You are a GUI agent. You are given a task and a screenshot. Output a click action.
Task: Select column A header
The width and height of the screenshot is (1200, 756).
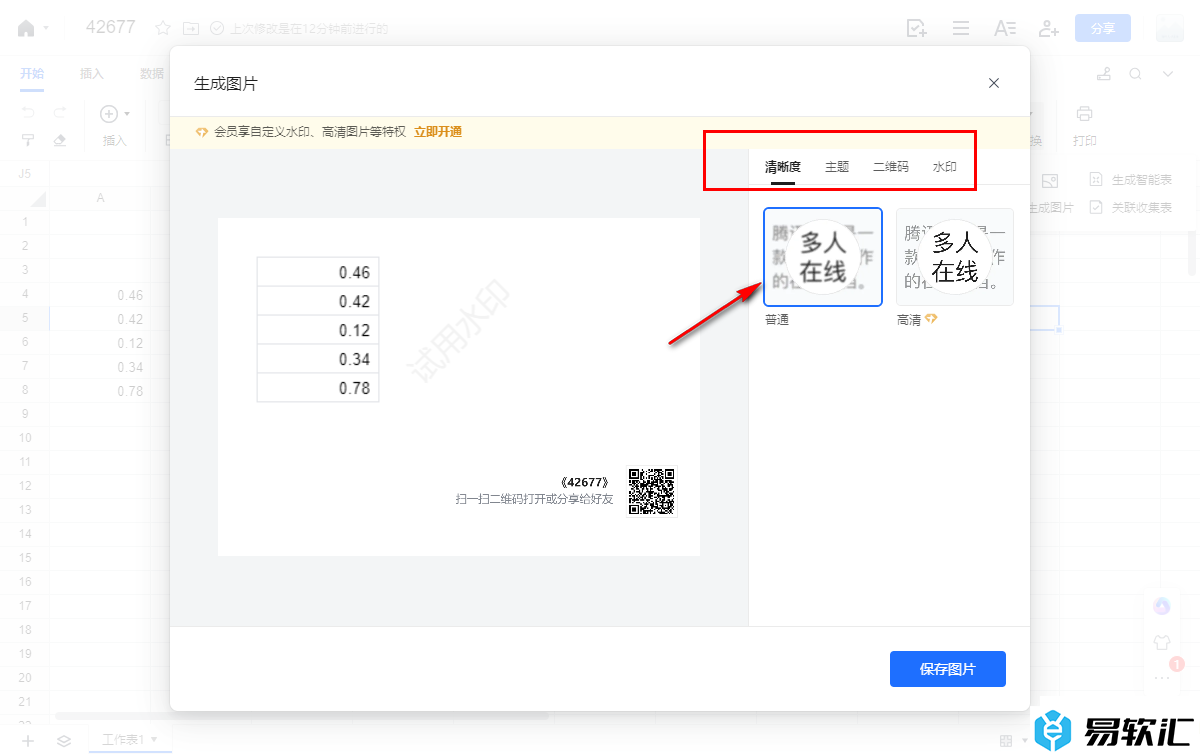click(x=100, y=198)
